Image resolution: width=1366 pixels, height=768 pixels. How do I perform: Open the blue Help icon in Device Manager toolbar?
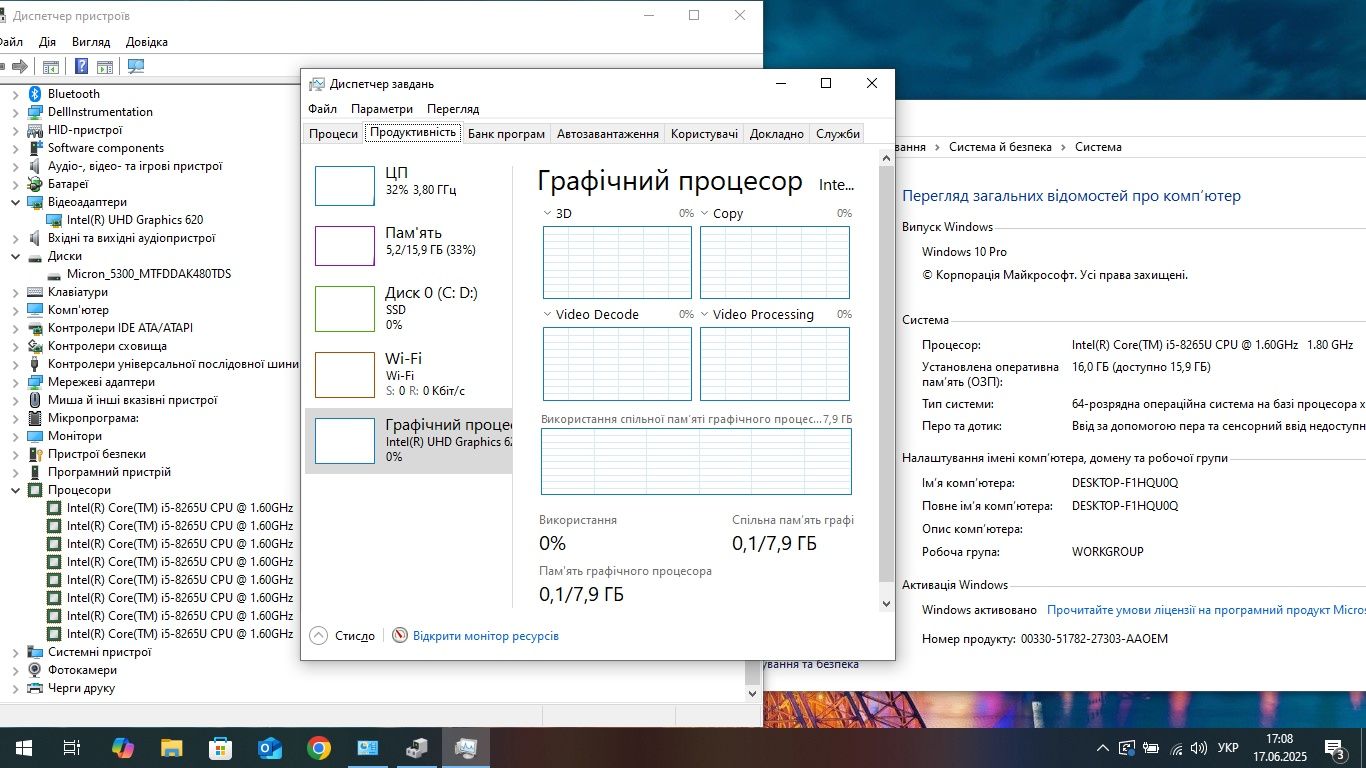click(81, 67)
